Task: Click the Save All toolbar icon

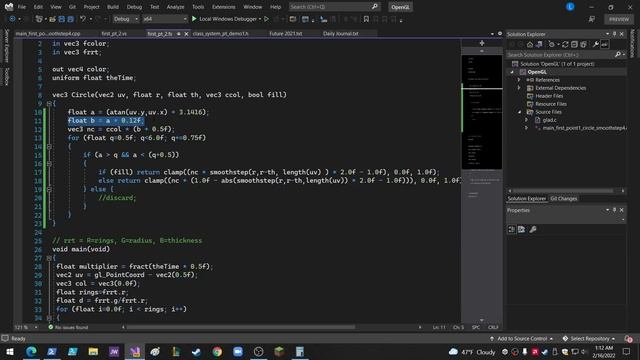Action: click(x=71, y=19)
